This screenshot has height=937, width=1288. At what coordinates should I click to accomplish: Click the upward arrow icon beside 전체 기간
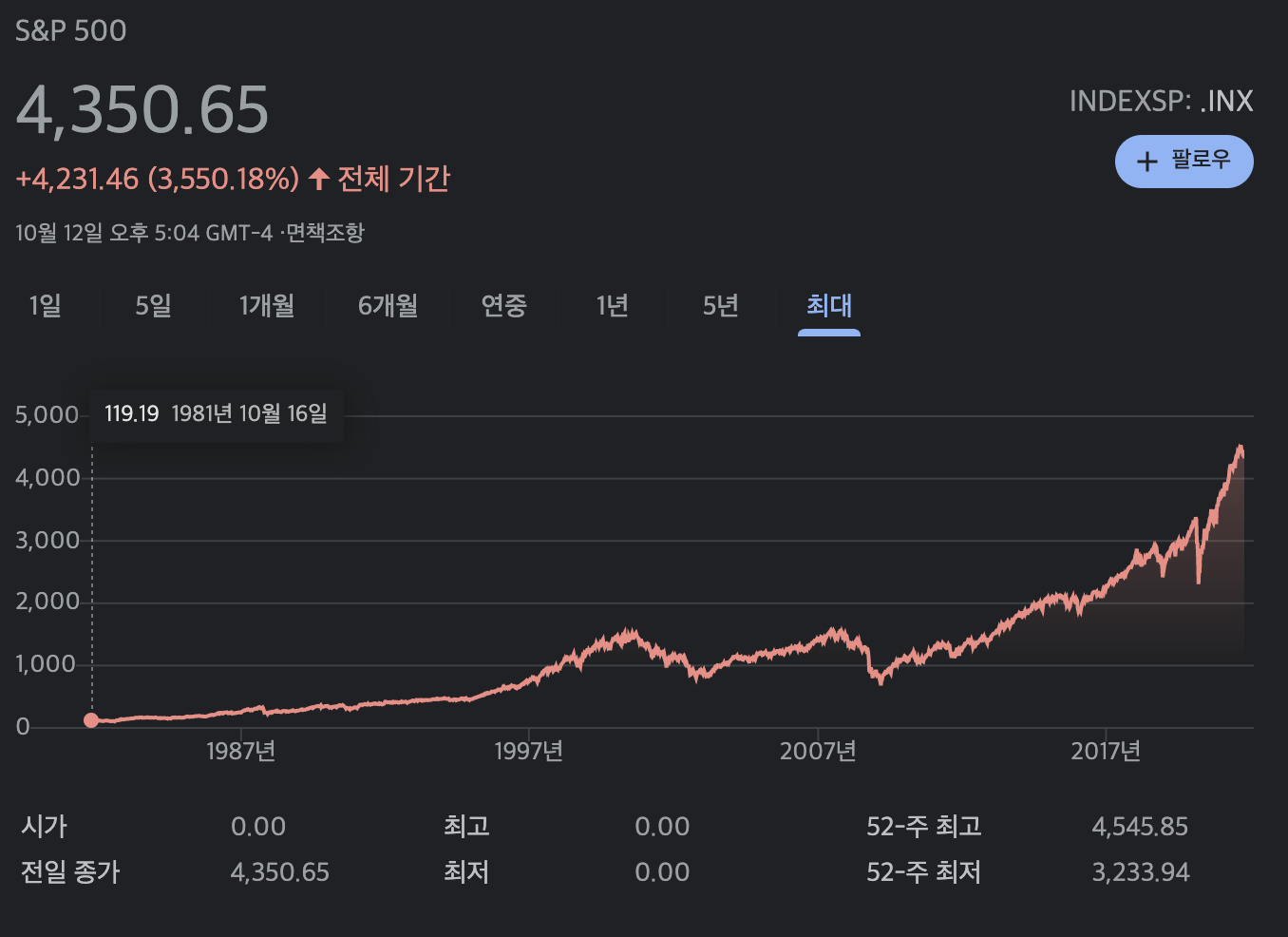[319, 179]
